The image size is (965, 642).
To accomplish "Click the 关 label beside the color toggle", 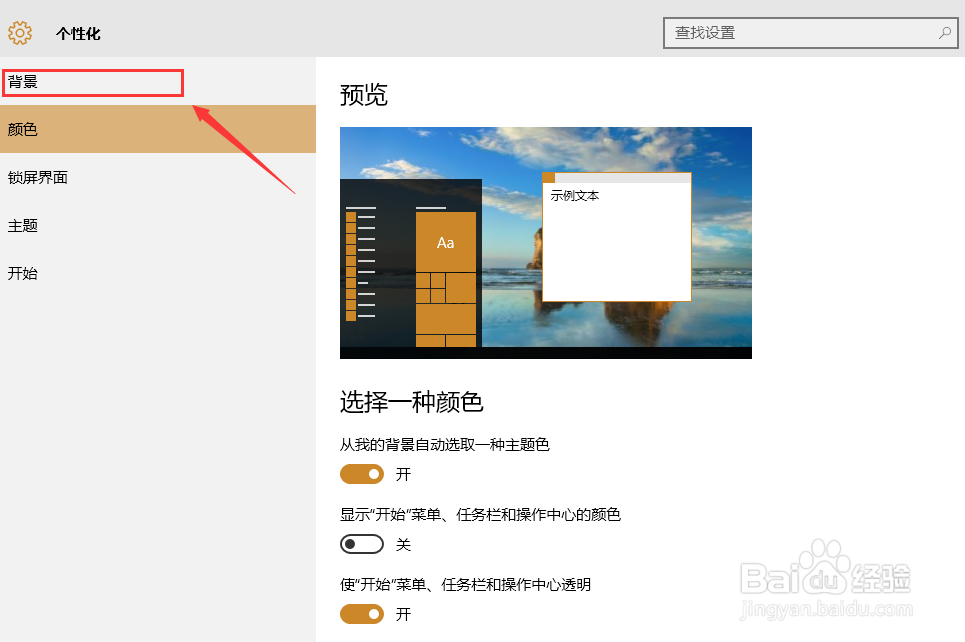I will (x=403, y=543).
